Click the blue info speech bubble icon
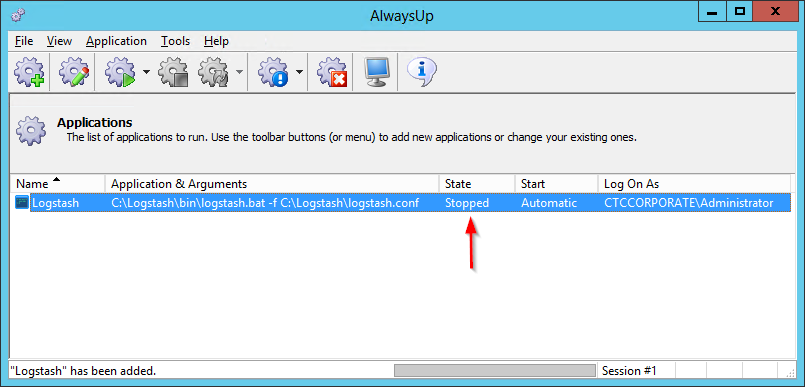This screenshot has height=387, width=805. coord(421,71)
